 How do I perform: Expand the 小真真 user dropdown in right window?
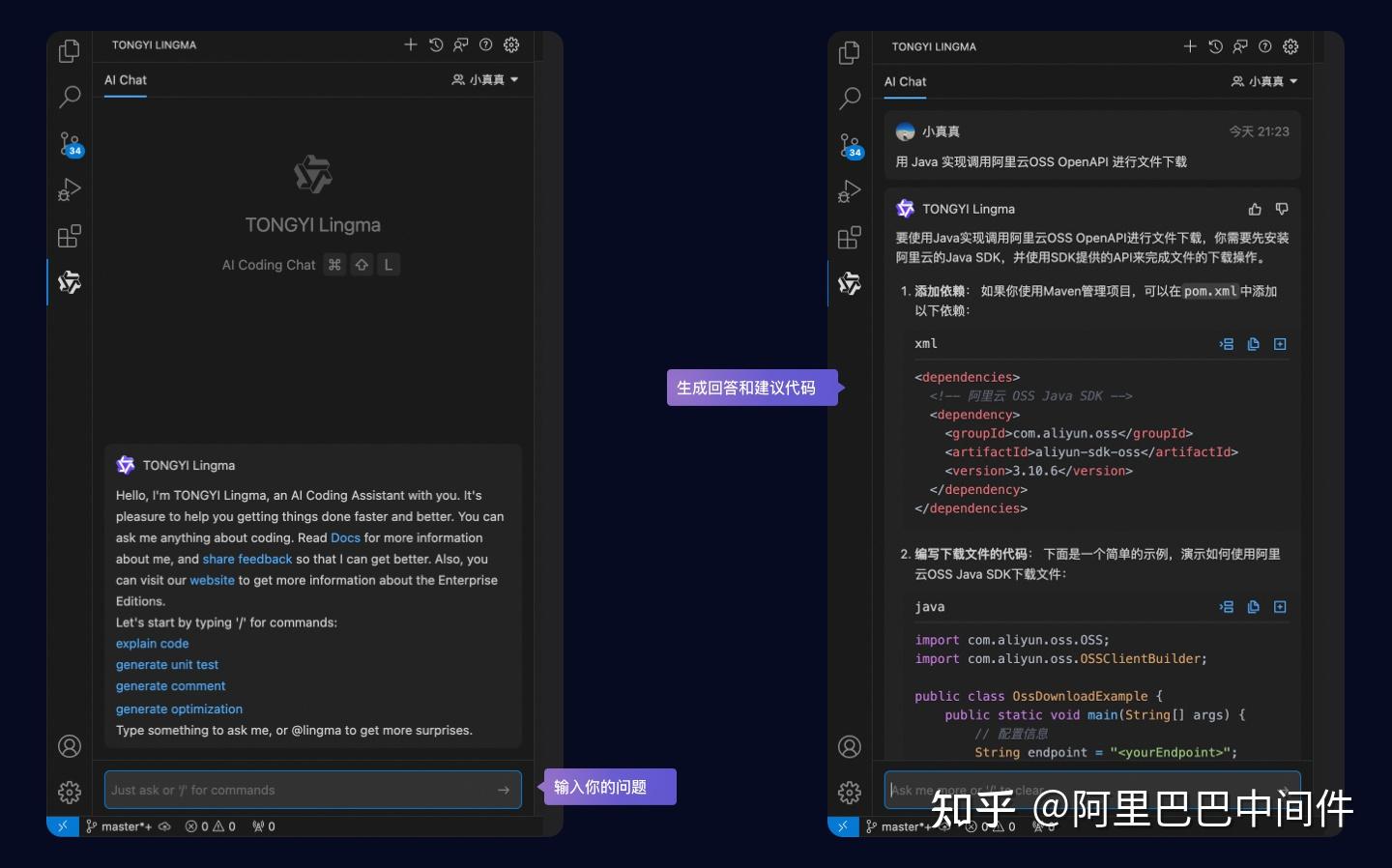point(1264,82)
